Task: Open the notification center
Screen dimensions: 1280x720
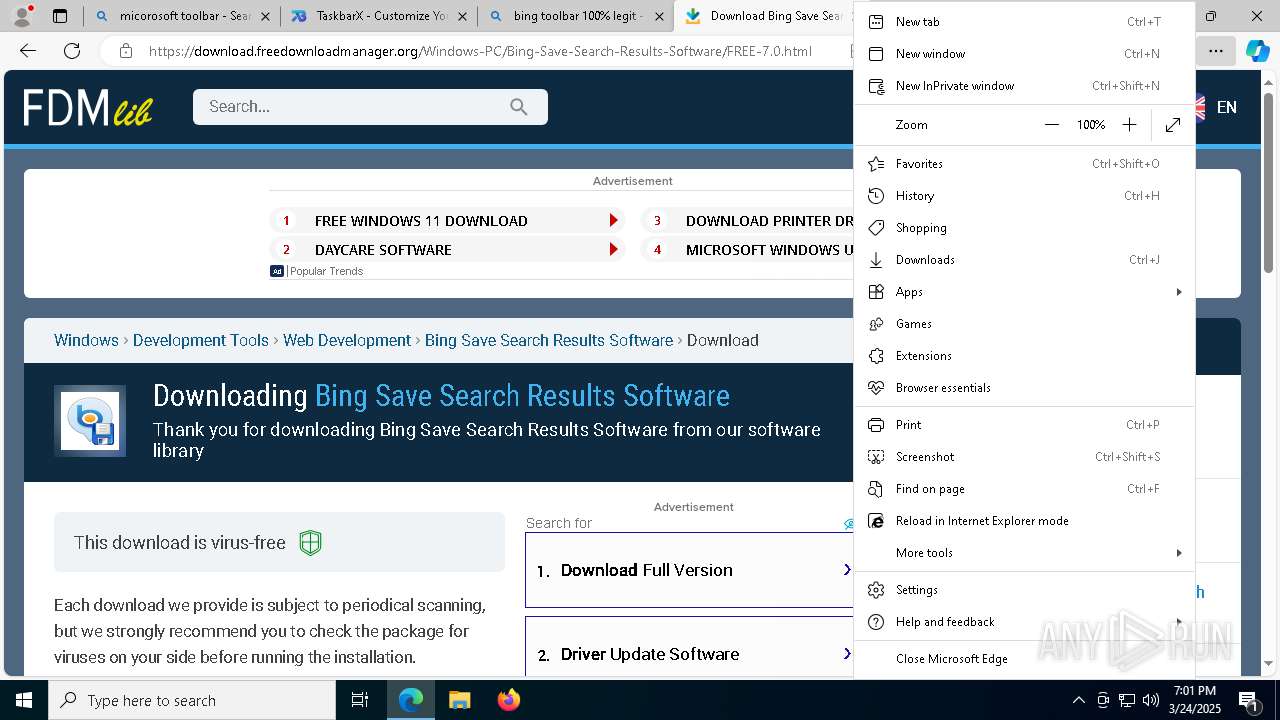Action: tap(1249, 700)
